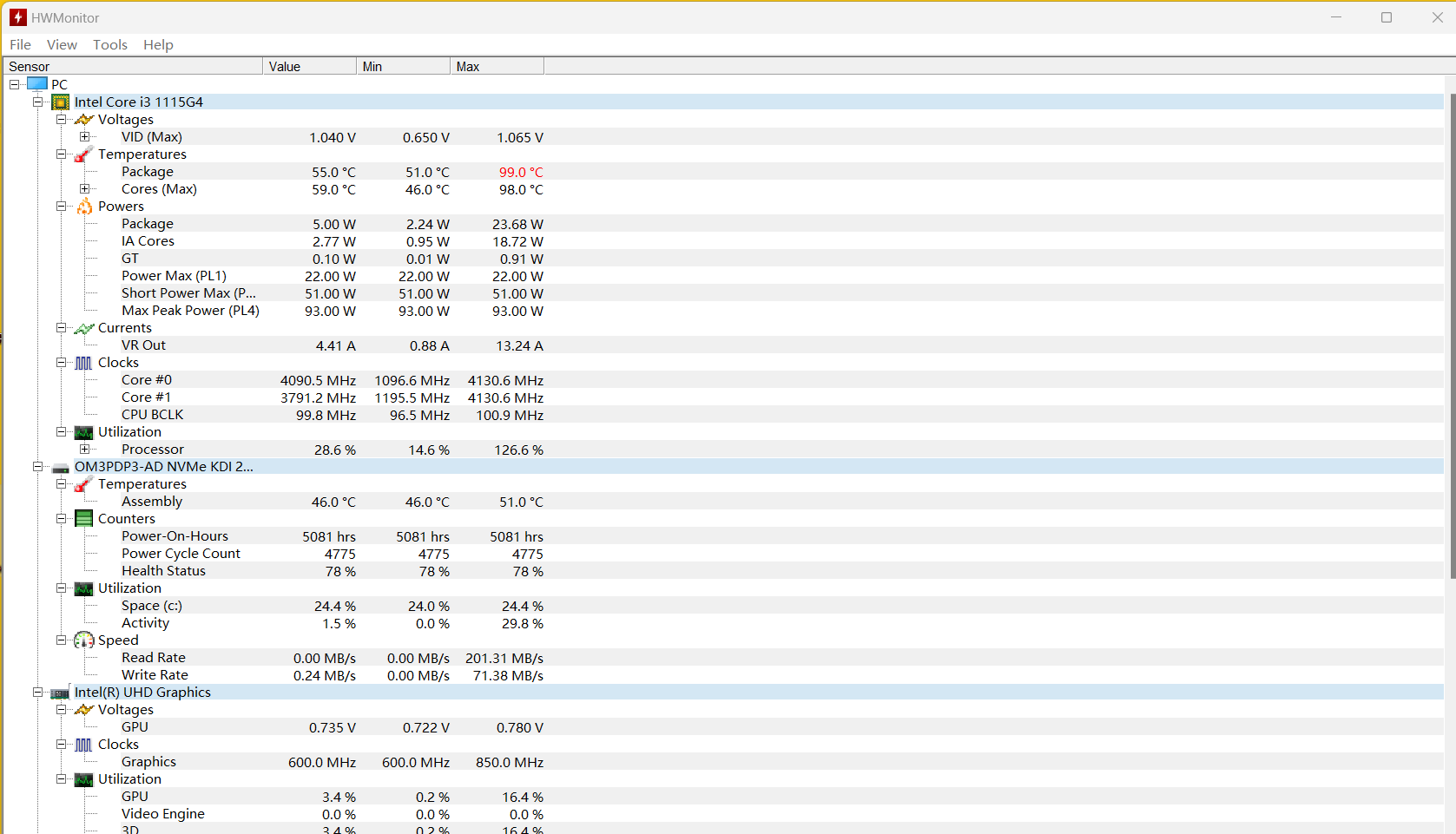The height and width of the screenshot is (834, 1456).
Task: Select the Read Rate row
Action: tap(723, 658)
